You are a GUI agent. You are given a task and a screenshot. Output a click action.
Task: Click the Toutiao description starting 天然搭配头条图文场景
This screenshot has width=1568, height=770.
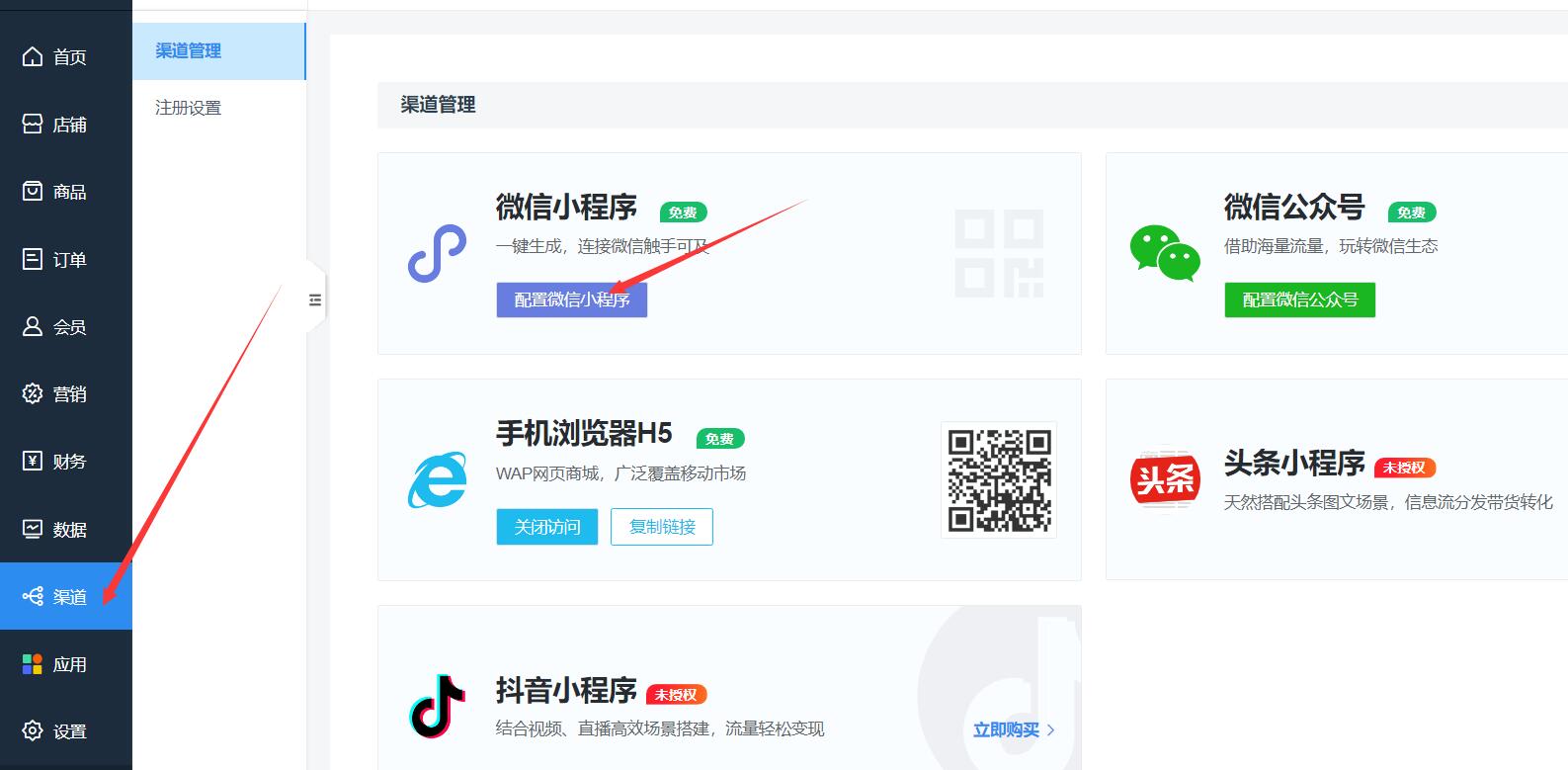tap(1388, 502)
